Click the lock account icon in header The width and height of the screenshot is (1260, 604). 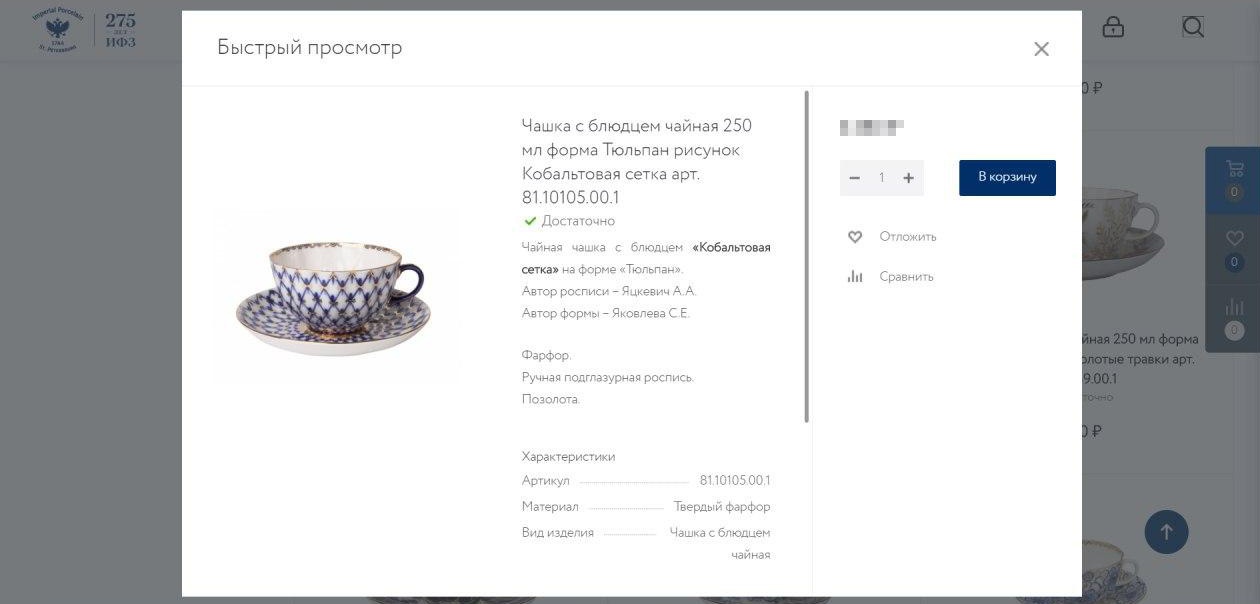click(x=1113, y=27)
